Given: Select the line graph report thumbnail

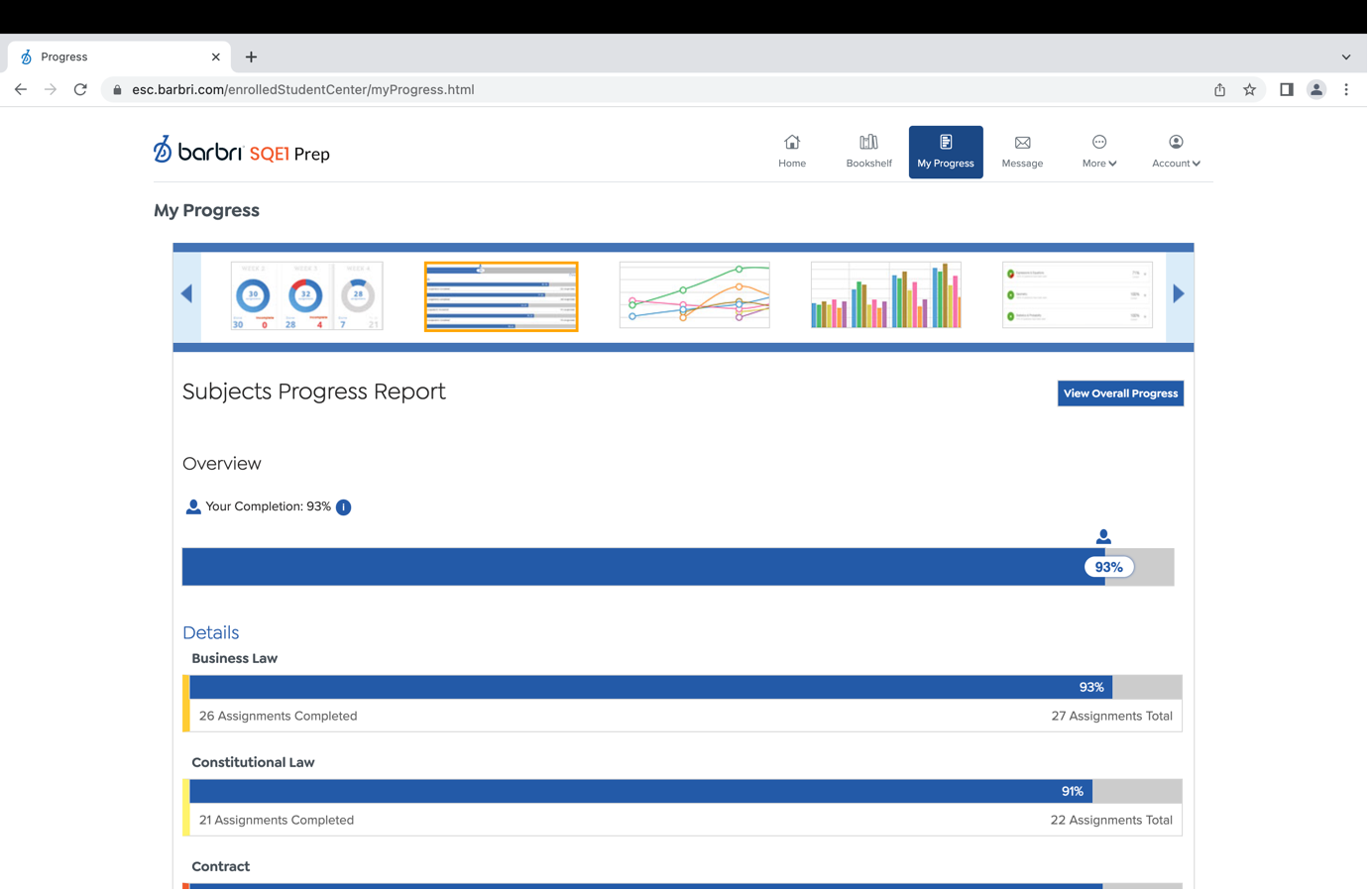Looking at the screenshot, I should point(694,295).
